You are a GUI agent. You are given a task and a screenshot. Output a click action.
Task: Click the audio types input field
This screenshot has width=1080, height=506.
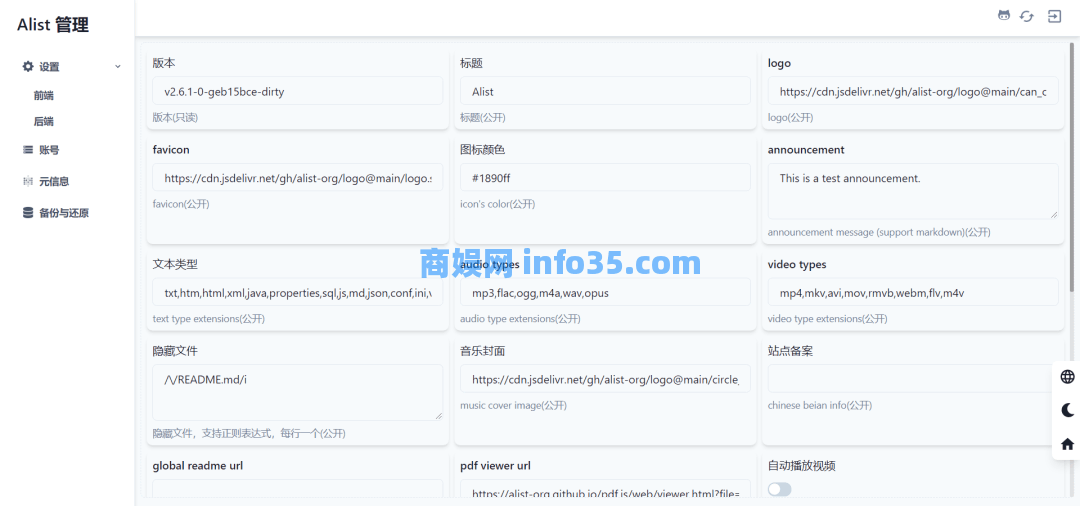pos(605,293)
